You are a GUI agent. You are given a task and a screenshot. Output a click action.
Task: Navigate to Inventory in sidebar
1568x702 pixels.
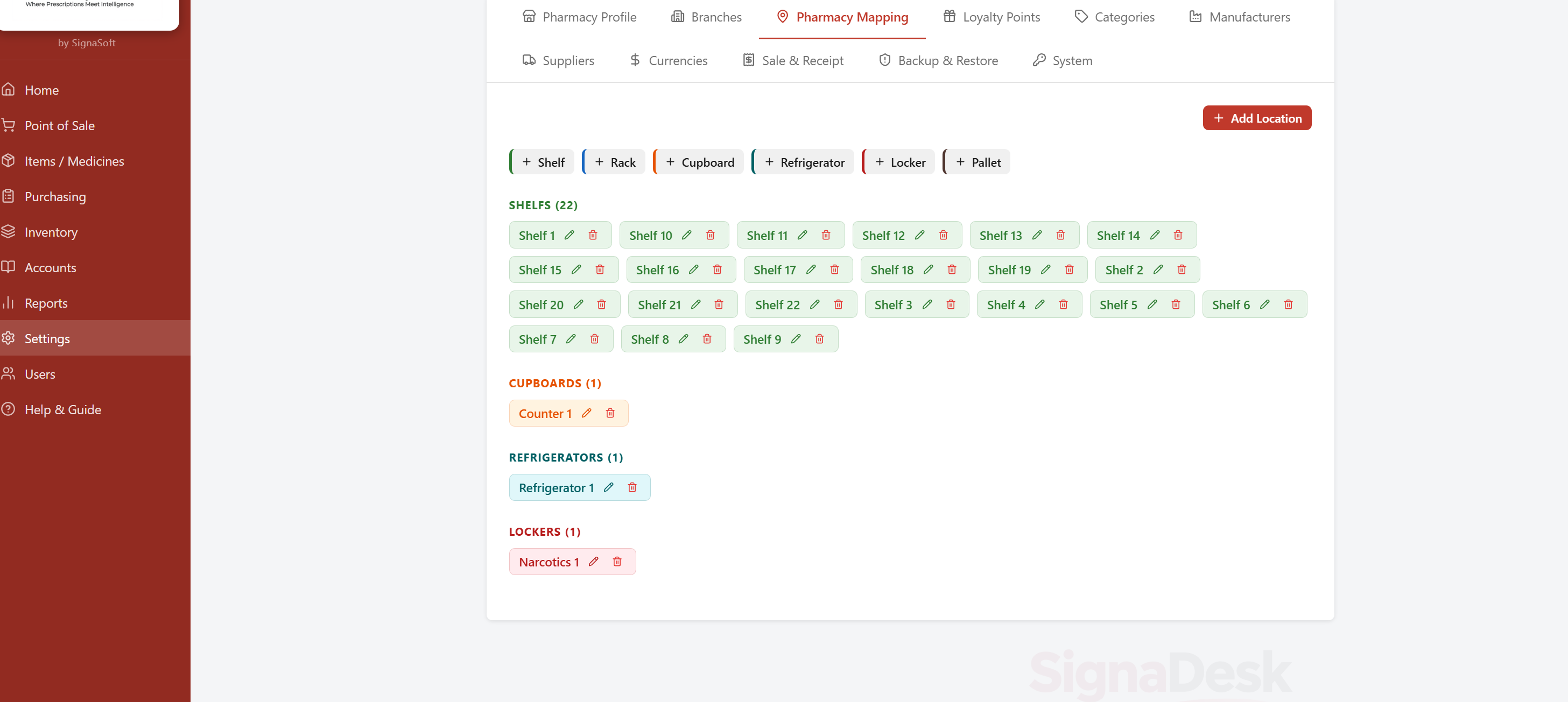51,232
